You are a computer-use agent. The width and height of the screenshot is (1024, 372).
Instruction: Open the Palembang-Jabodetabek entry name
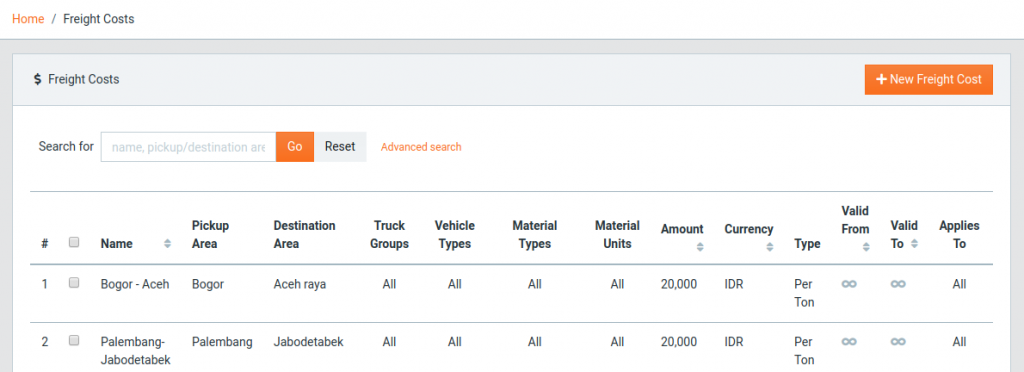tap(136, 350)
